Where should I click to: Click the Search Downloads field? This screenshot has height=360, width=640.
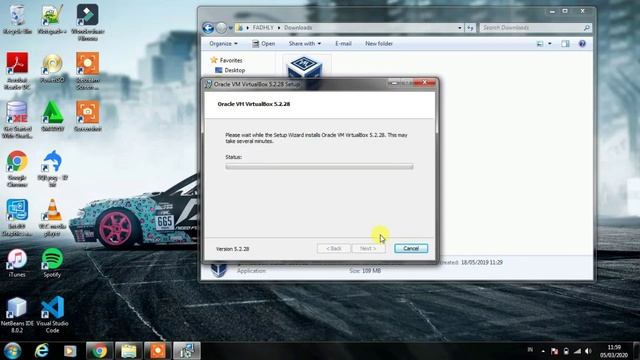point(535,28)
